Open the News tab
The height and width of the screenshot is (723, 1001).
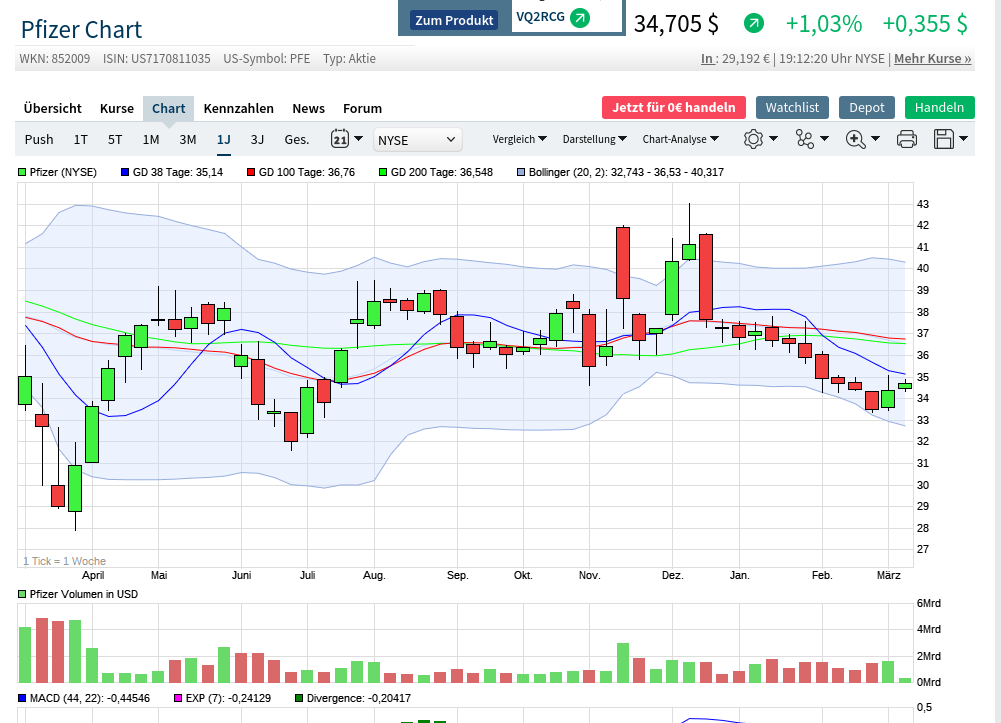point(308,108)
